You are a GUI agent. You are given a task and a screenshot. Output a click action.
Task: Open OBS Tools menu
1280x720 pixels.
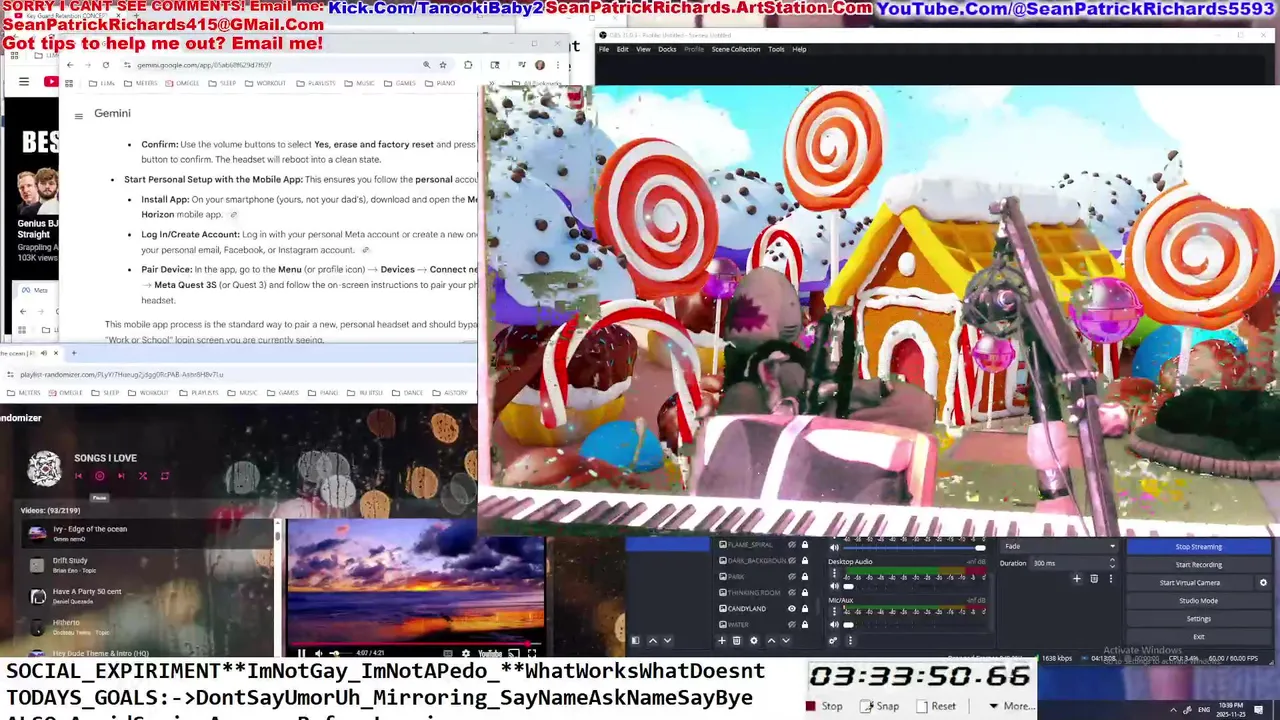click(x=776, y=49)
